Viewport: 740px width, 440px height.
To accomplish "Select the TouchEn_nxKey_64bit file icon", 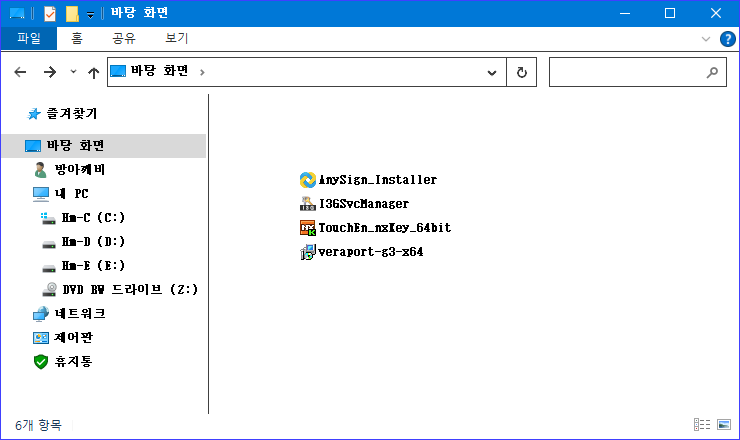I will pos(308,228).
